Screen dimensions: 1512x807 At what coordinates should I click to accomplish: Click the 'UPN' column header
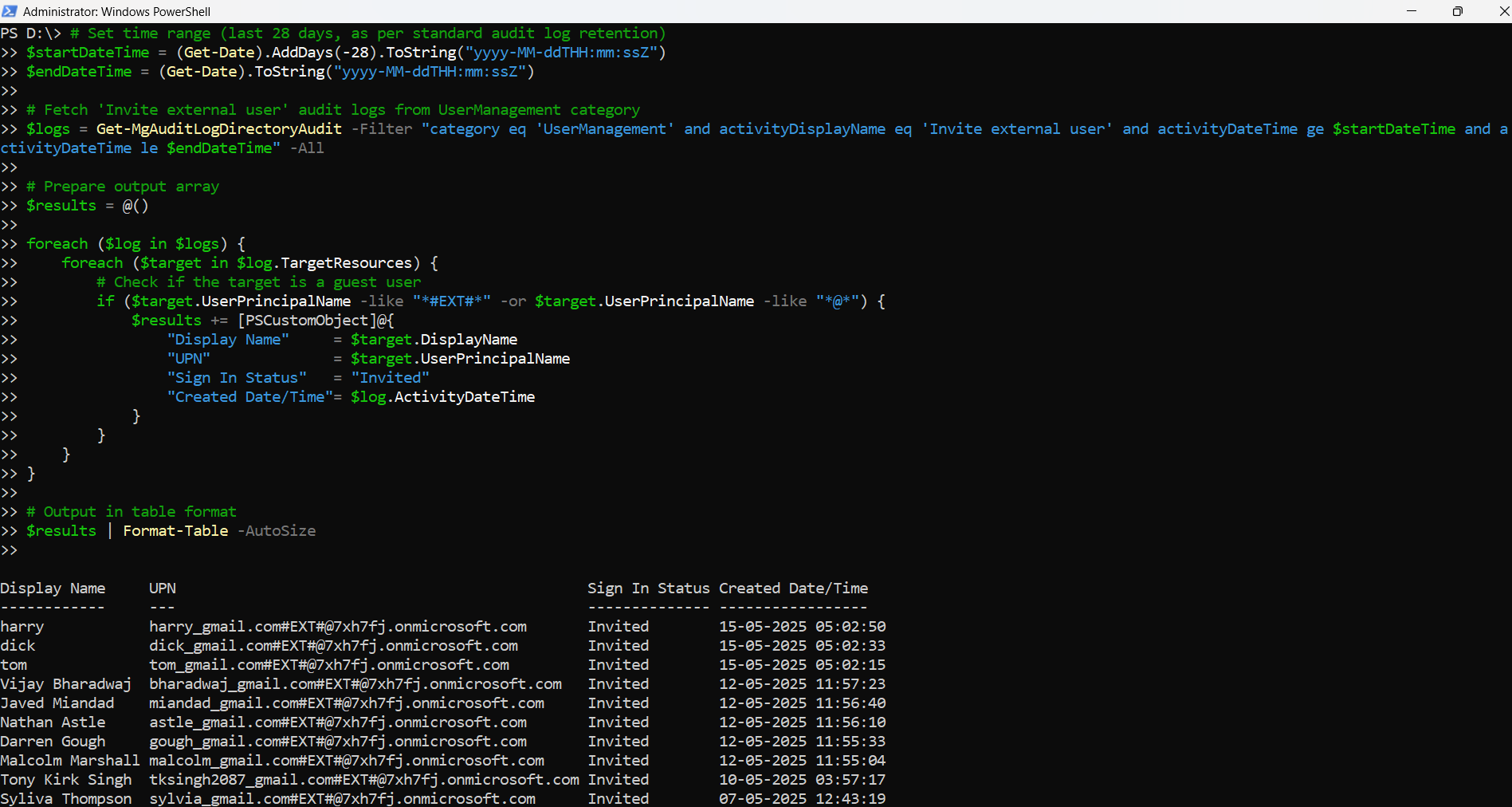point(163,589)
